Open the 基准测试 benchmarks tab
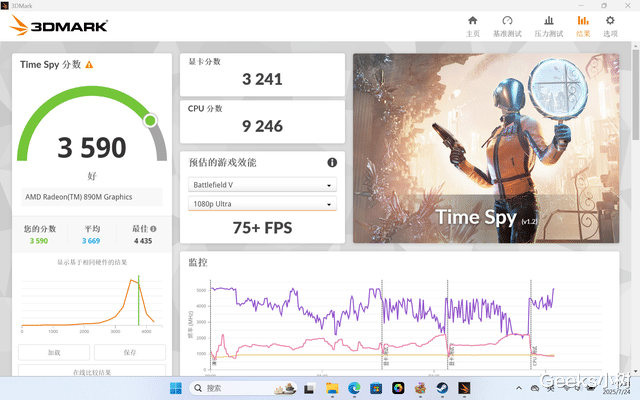 click(x=507, y=27)
